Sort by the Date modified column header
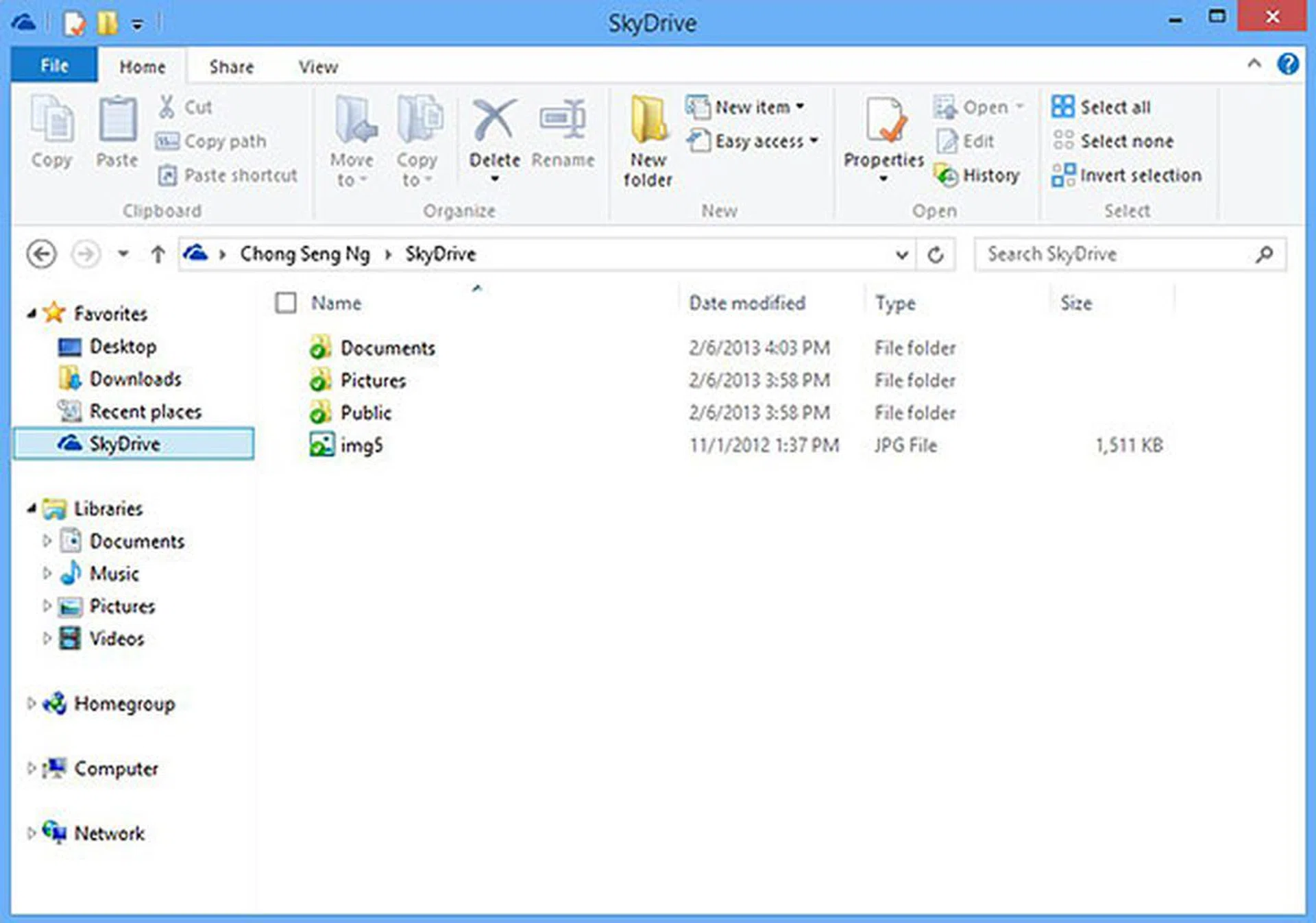Viewport: 1316px width, 923px height. pos(746,303)
